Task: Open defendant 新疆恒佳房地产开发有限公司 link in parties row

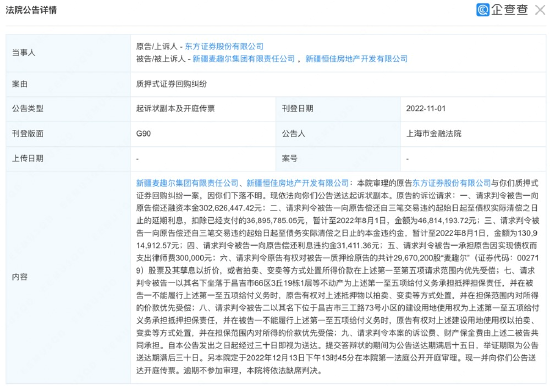Action: tap(356, 59)
